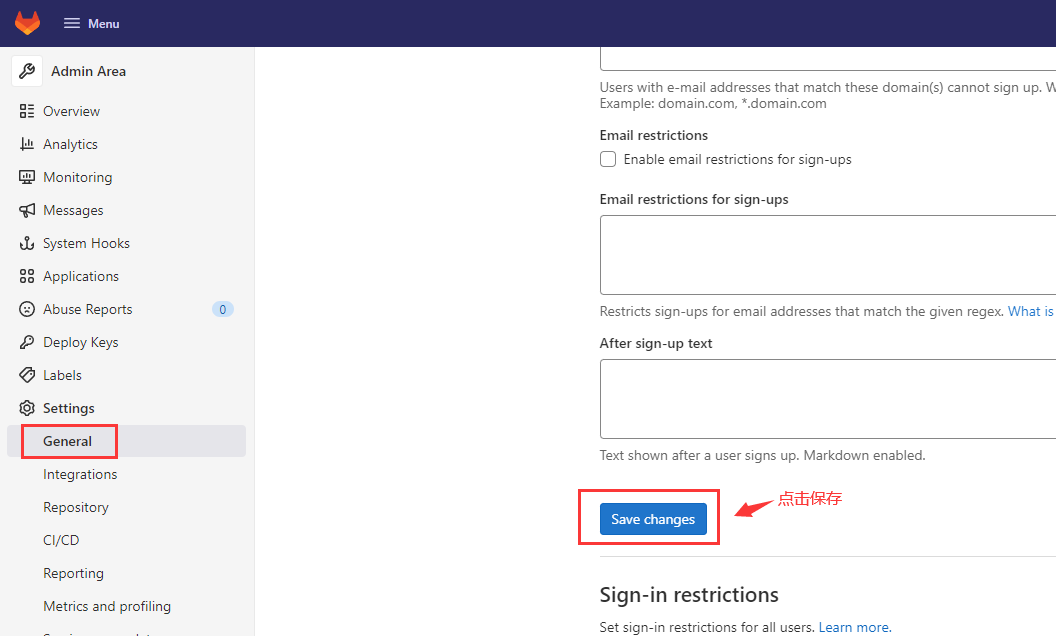Click the Applications grid icon
Viewport: 1056px width, 636px height.
coord(27,276)
